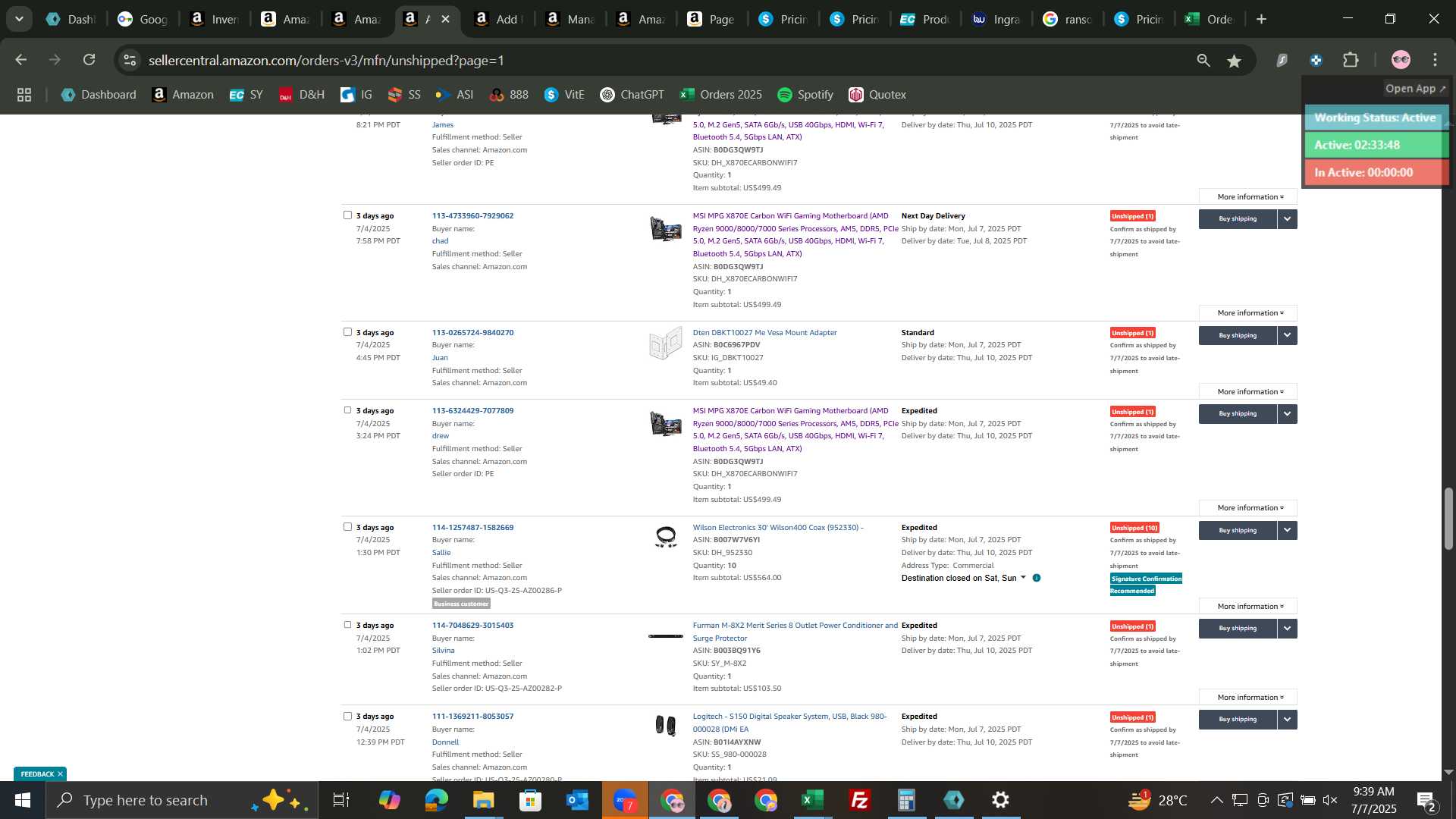Image resolution: width=1456 pixels, height=819 pixels.
Task: Select order 114-1257487-1582669 checkbox
Action: point(347,527)
